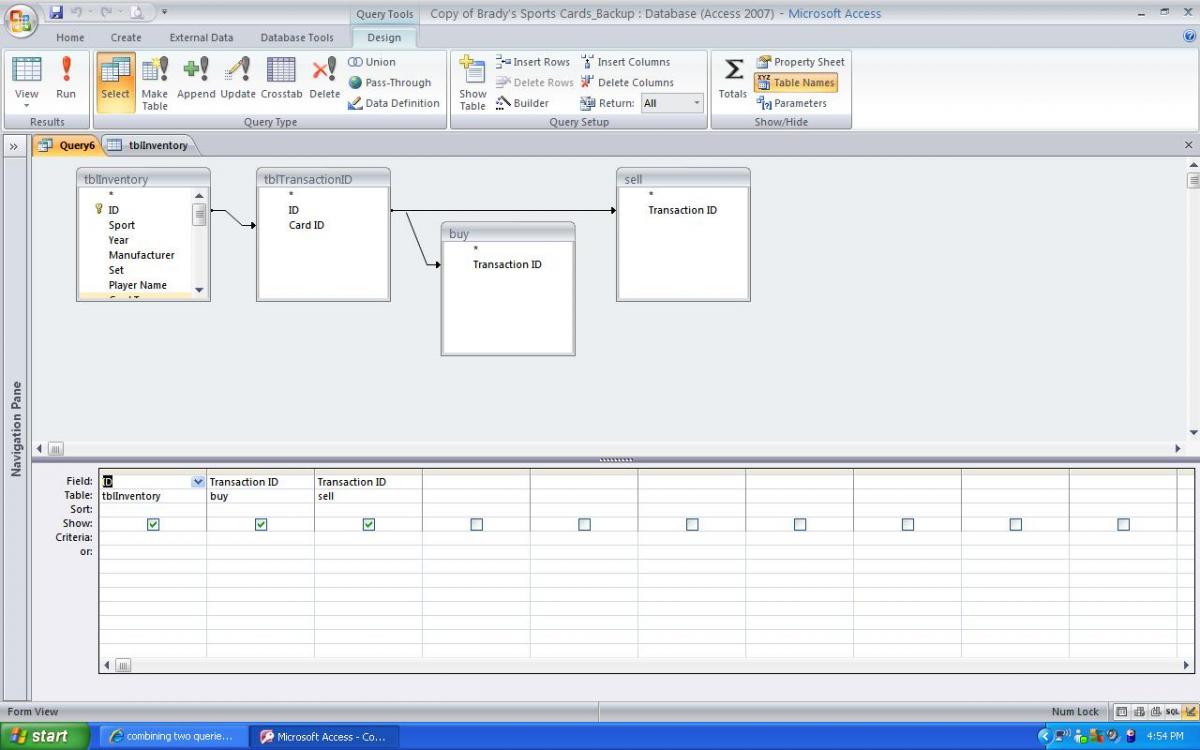
Task: Close the Query6 document with X
Action: 1189,146
